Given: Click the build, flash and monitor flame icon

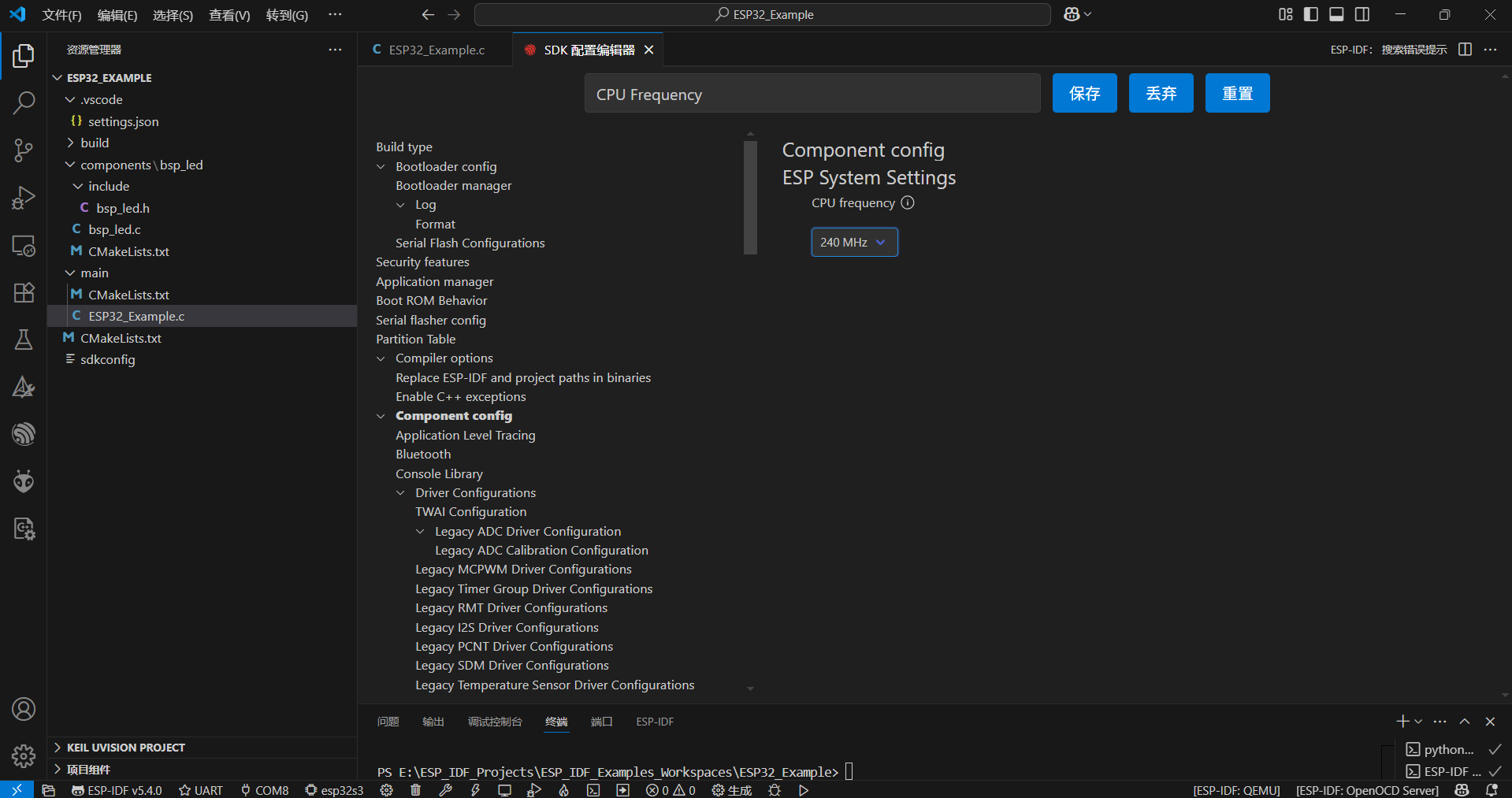Looking at the screenshot, I should tap(563, 790).
